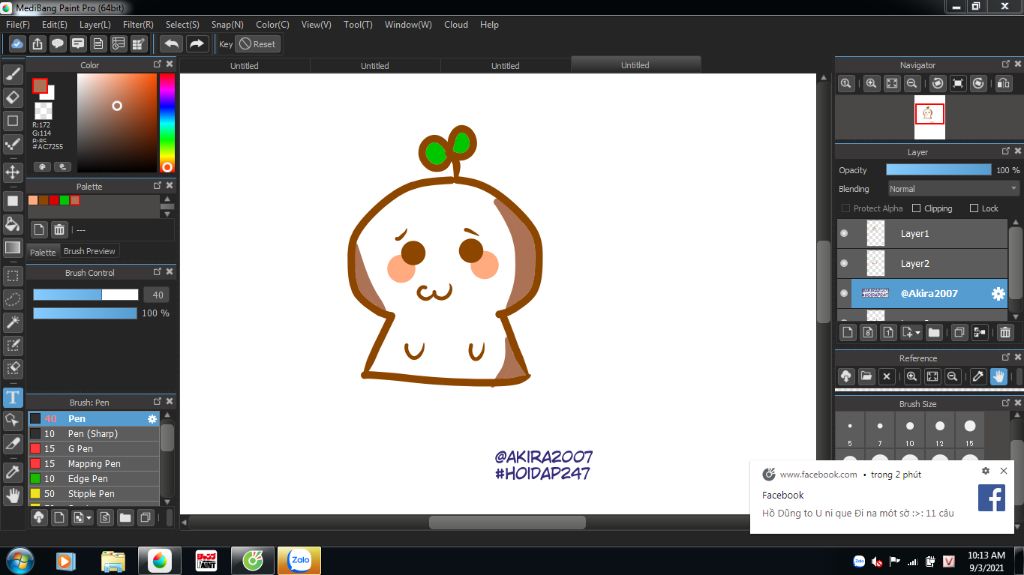Select the Lasso selection tool
The width and height of the screenshot is (1024, 575).
point(12,299)
